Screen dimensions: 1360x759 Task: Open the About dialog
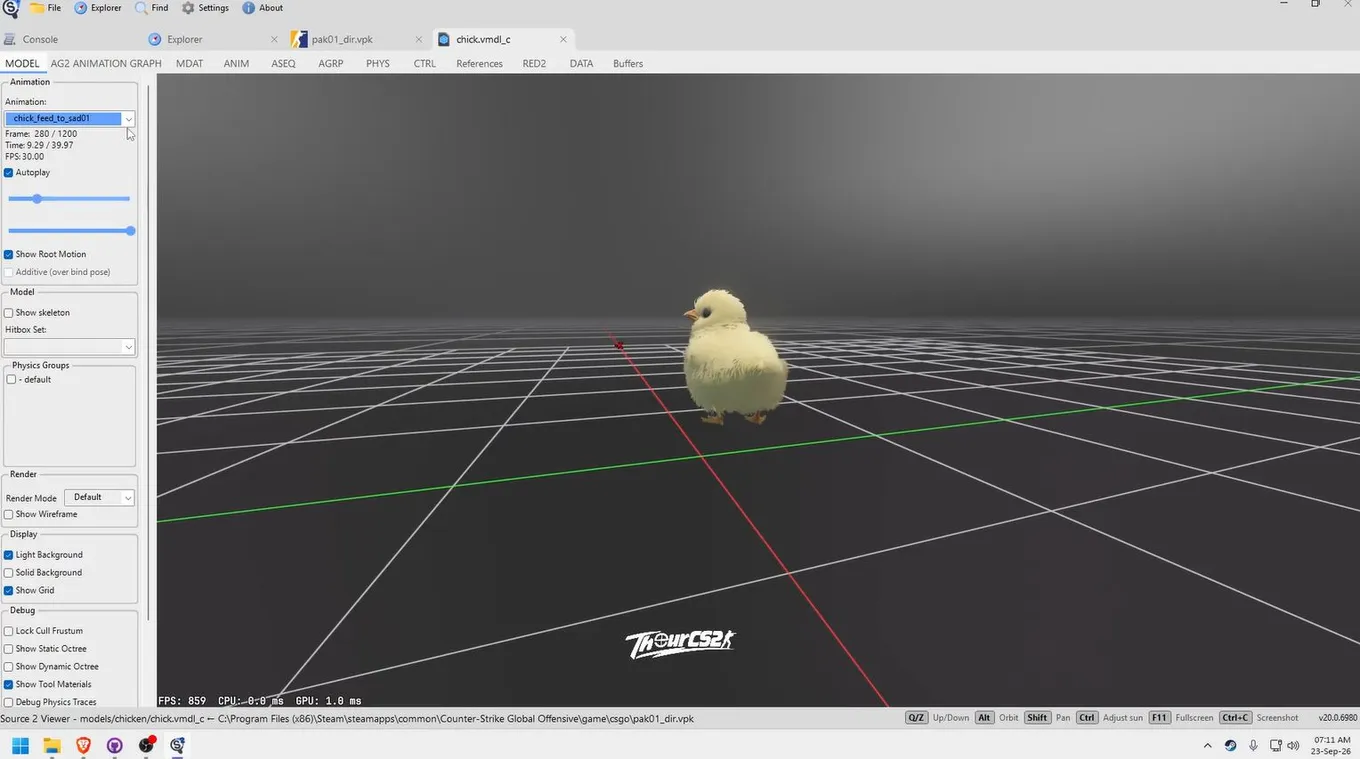pos(263,8)
